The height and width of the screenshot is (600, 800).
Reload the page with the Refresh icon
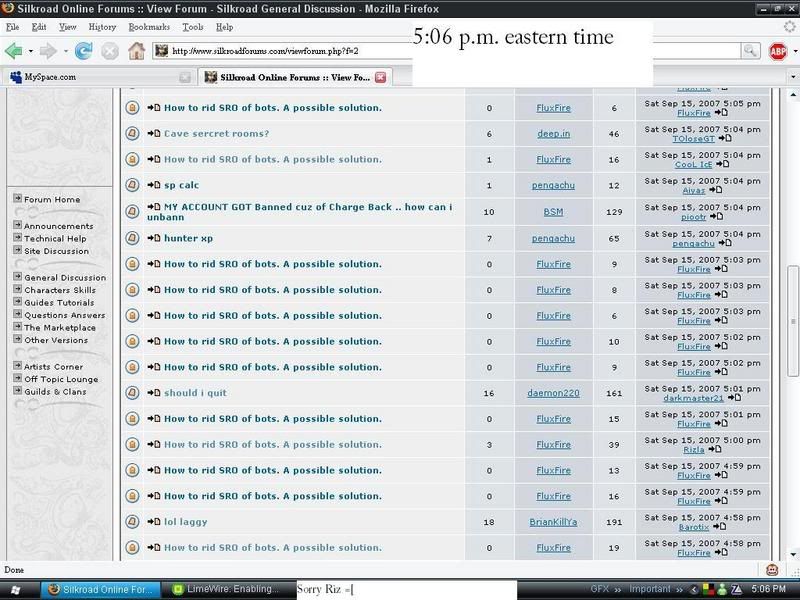pyautogui.click(x=83, y=51)
